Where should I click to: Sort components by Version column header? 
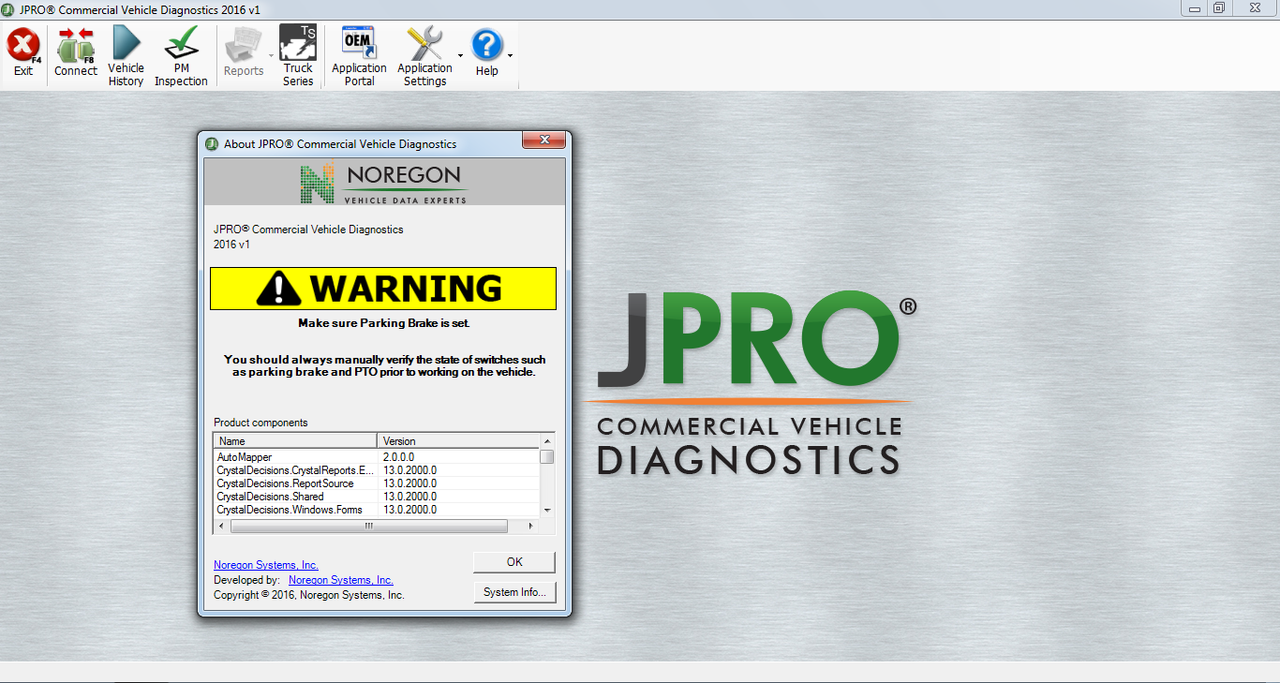click(x=459, y=441)
